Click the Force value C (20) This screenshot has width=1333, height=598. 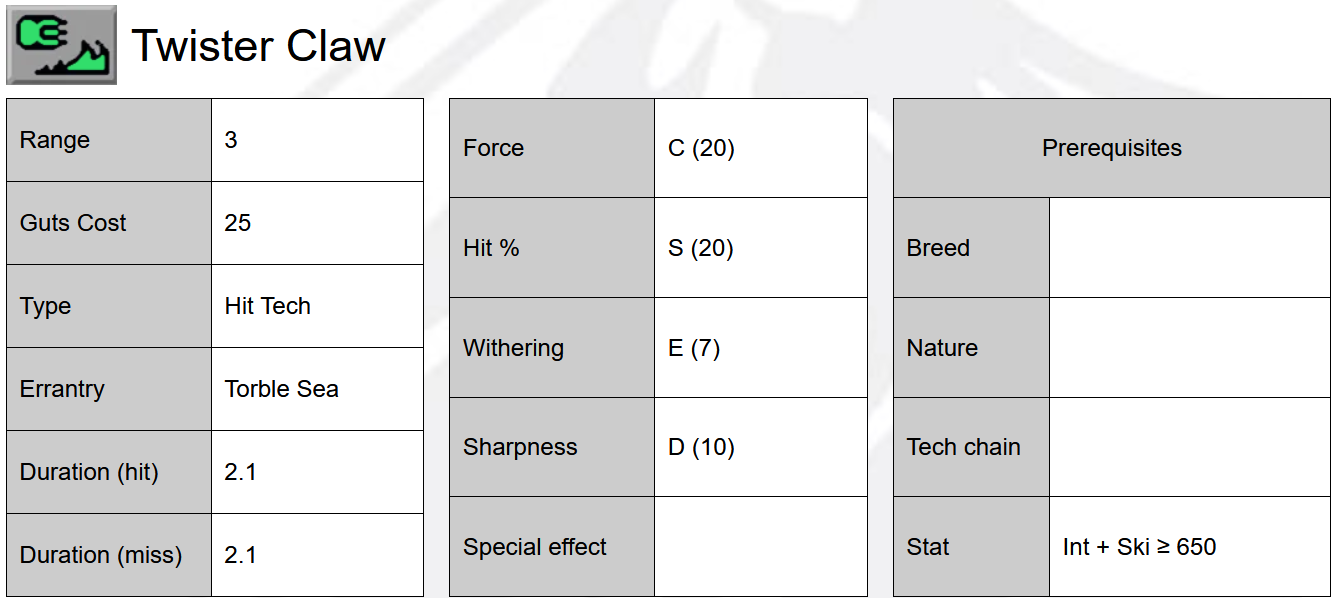760,148
